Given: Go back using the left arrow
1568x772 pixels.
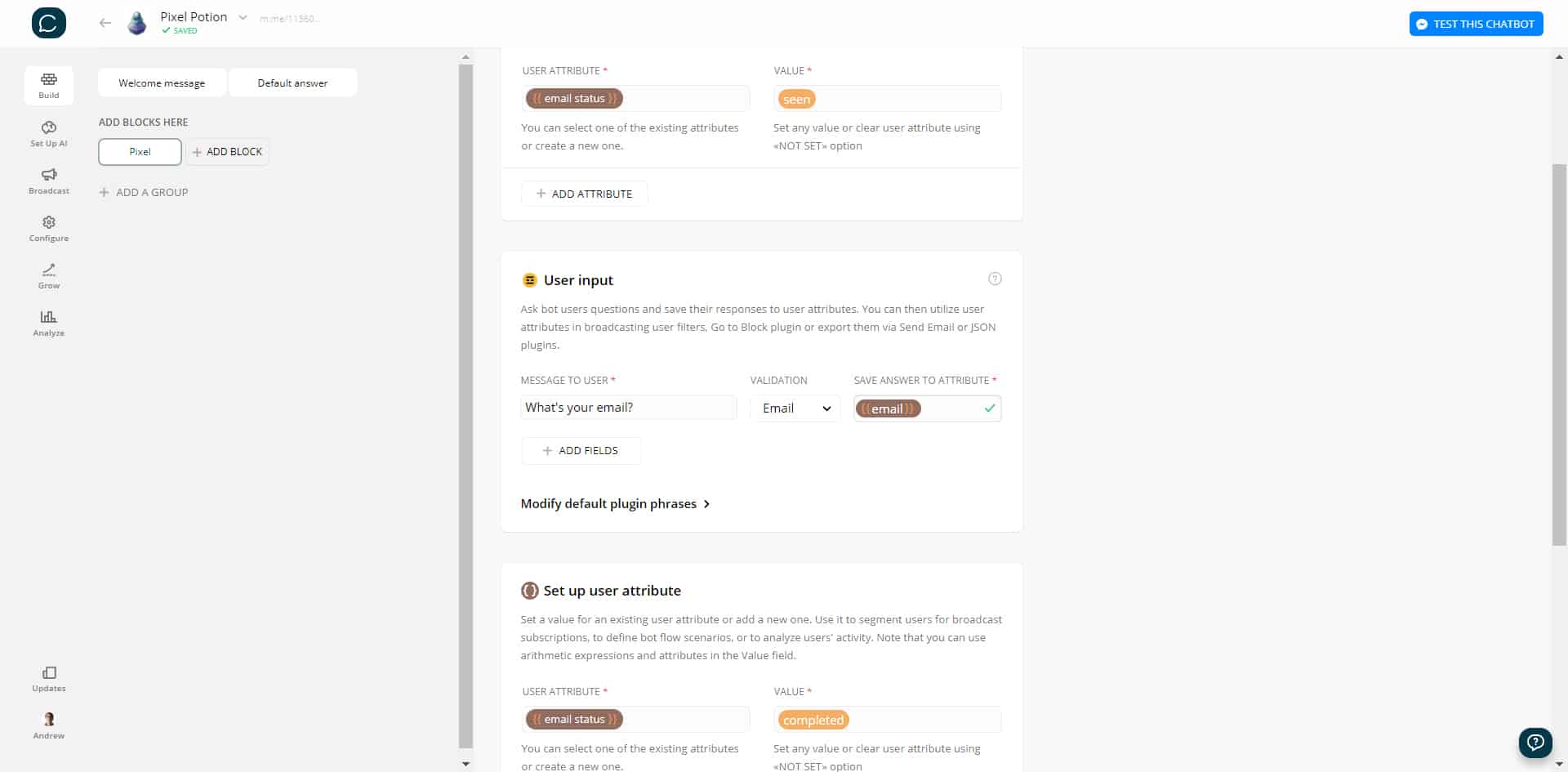Looking at the screenshot, I should coord(105,23).
